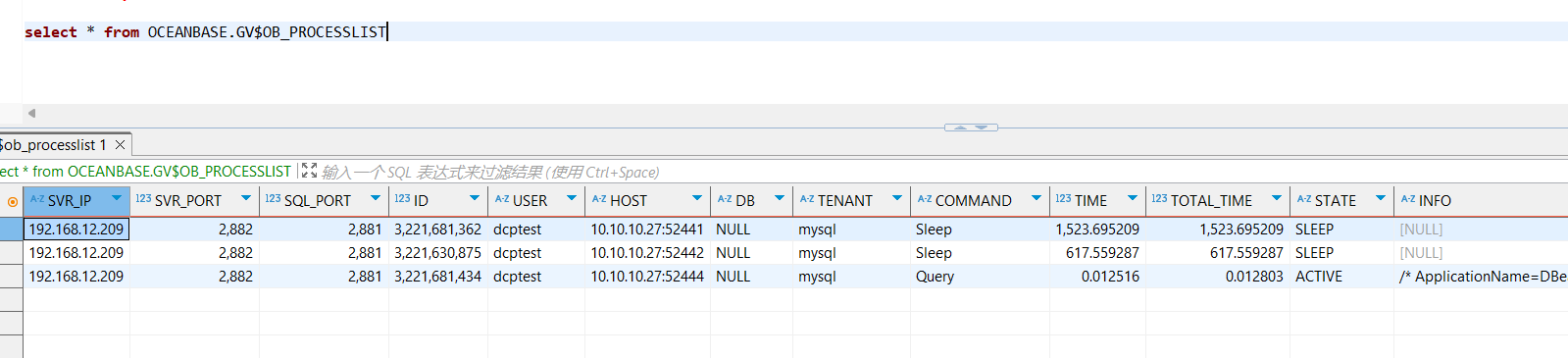This screenshot has width=1568, height=358.
Task: Sort by the SVR_IP column header
Action: click(x=69, y=200)
